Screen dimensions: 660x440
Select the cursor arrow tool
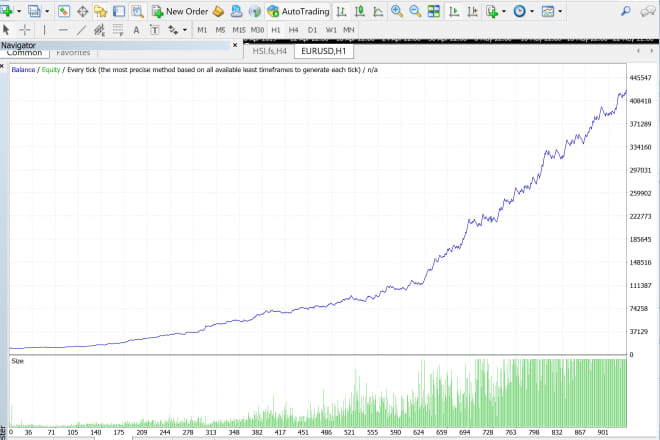[6, 30]
